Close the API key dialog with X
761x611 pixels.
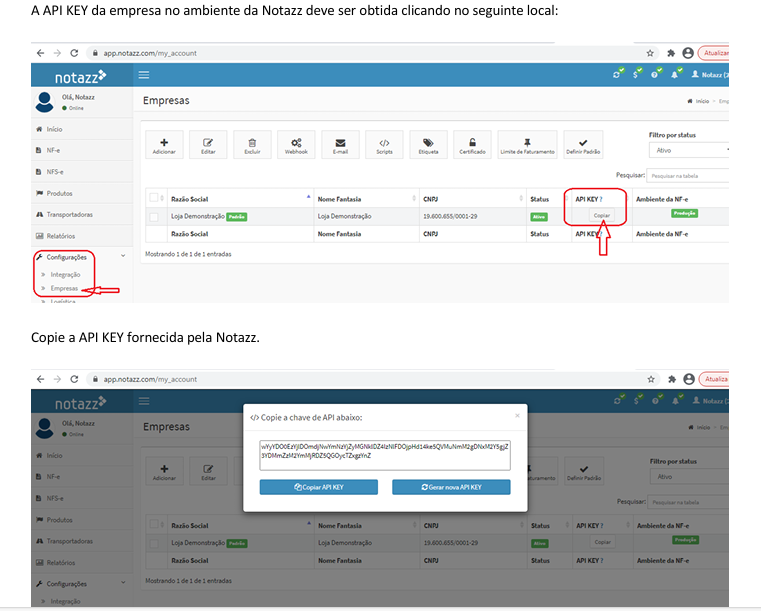(517, 415)
